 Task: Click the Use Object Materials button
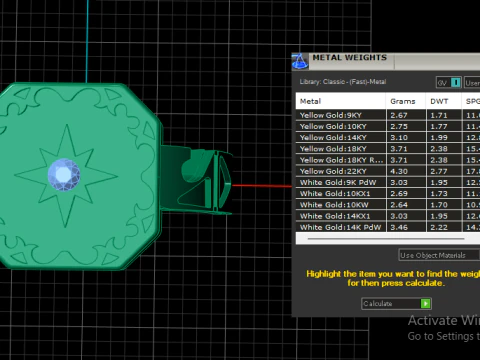[x=439, y=255]
